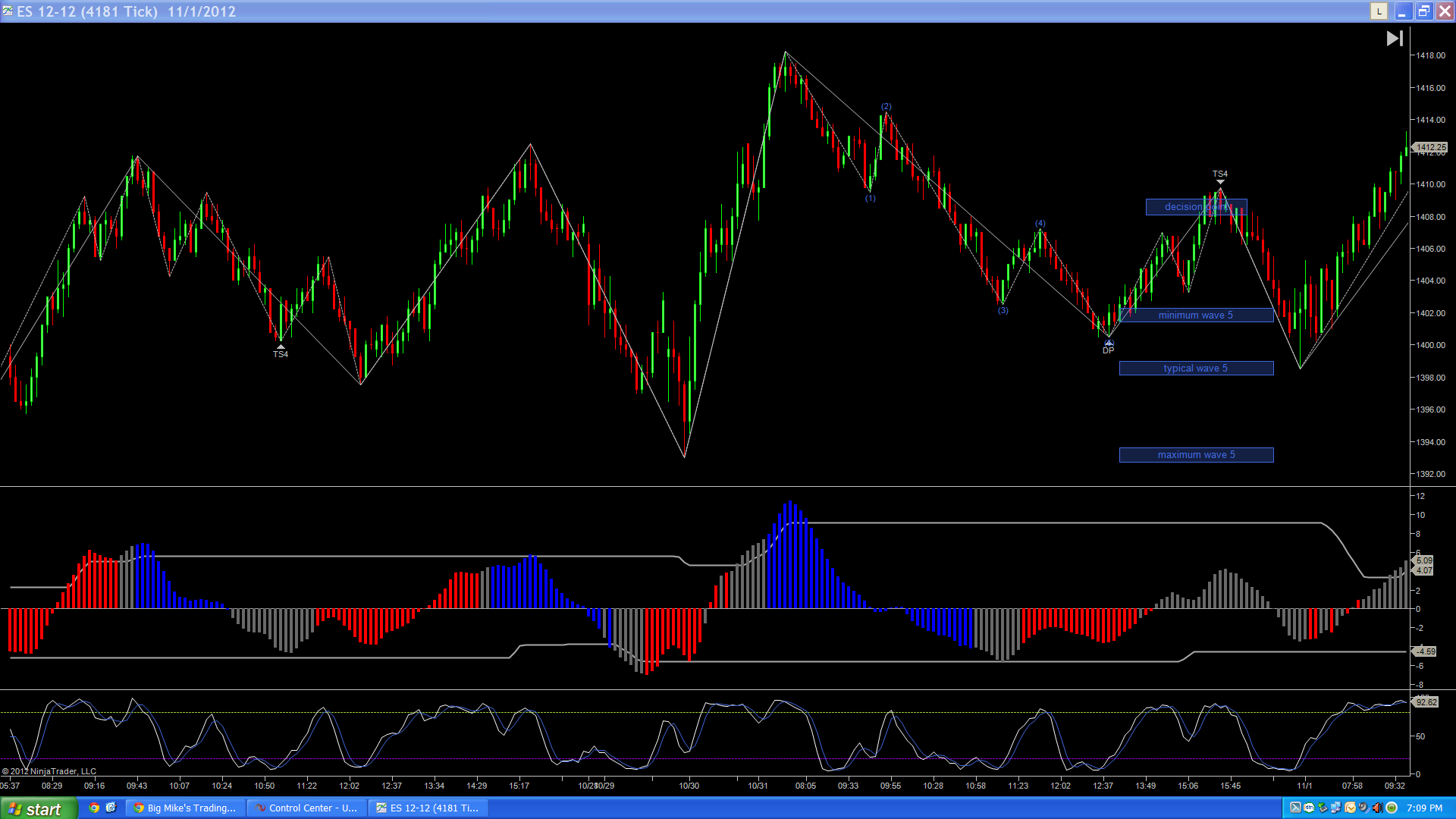The image size is (1456, 819).
Task: Click the safely remove hardware tray icon
Action: 1323,808
